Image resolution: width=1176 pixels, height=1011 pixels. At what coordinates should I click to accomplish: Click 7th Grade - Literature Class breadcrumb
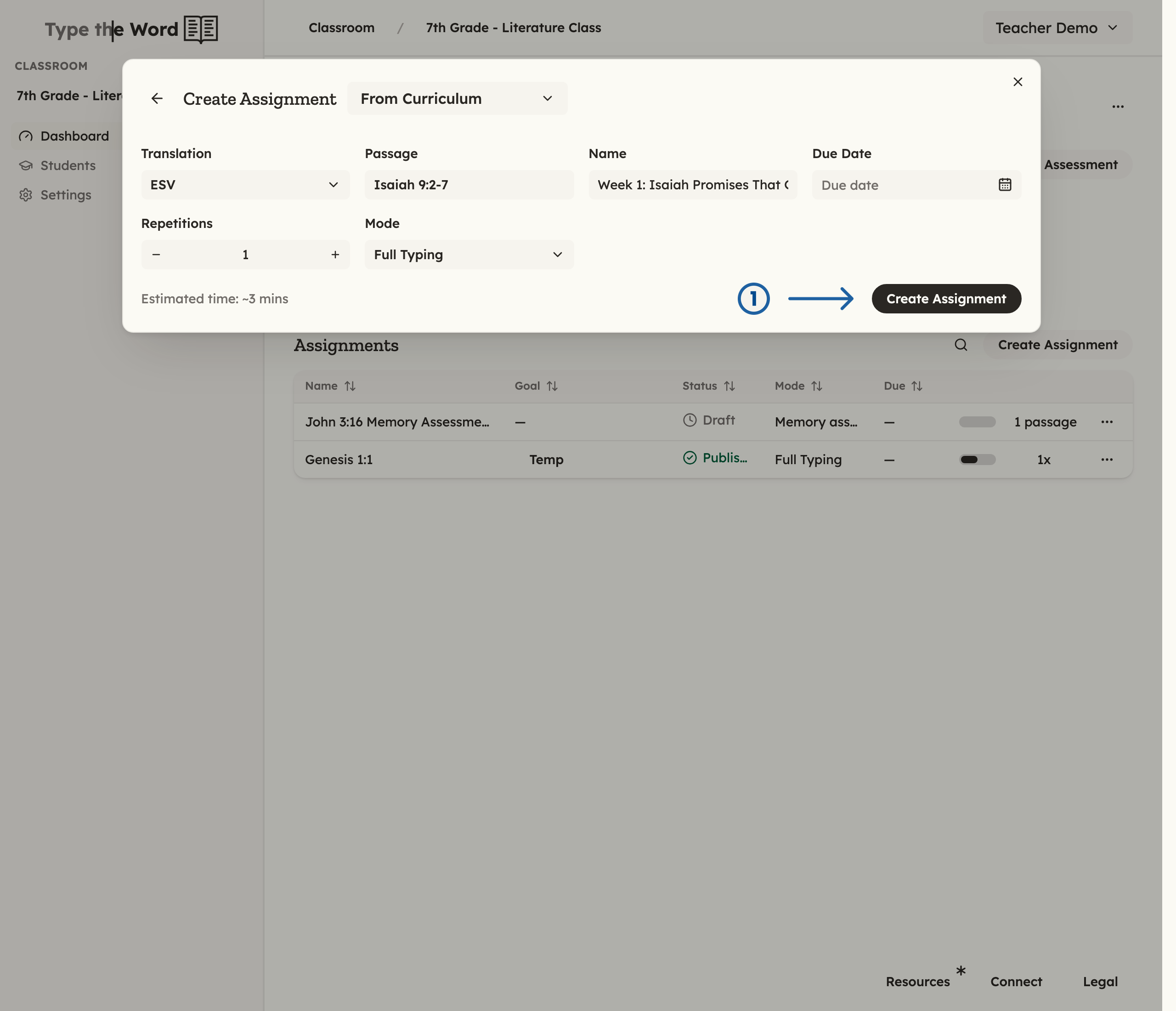(x=513, y=28)
